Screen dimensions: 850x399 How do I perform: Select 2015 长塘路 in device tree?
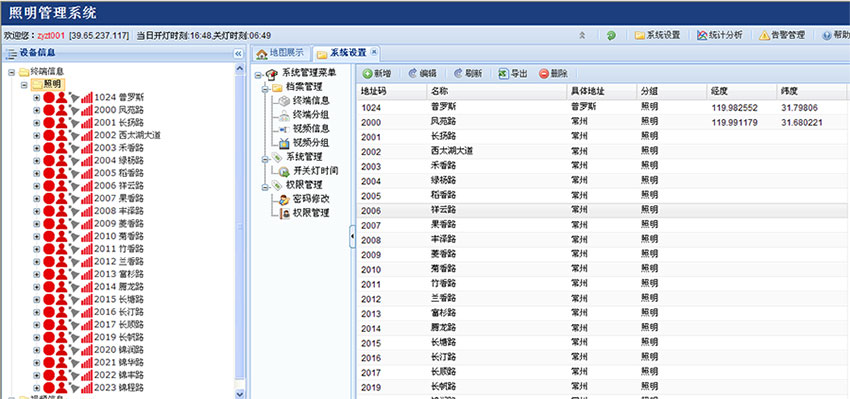pos(119,299)
